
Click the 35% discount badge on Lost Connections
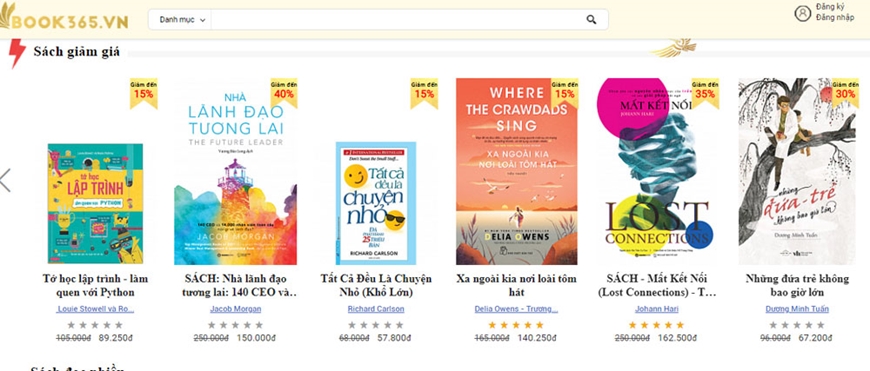point(705,93)
